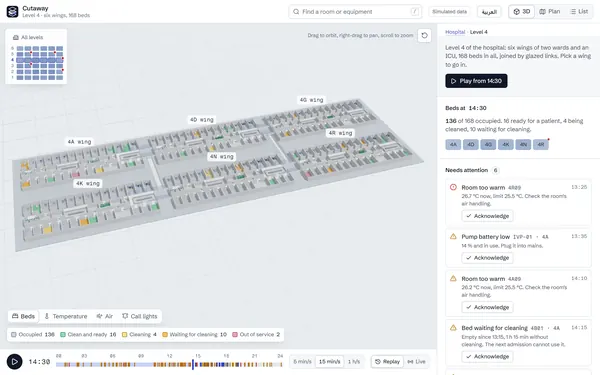Click the reset view rotate icon

tap(424, 36)
